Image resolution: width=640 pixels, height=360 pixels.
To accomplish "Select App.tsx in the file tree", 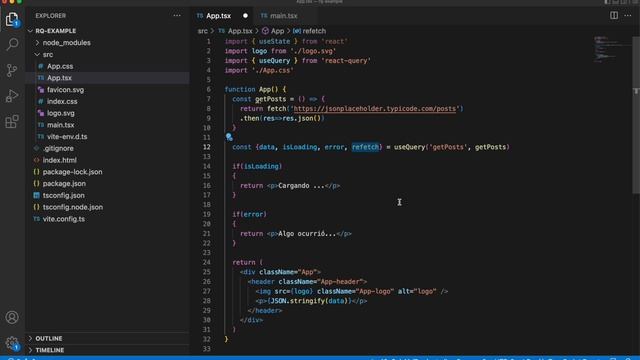I will point(59,78).
